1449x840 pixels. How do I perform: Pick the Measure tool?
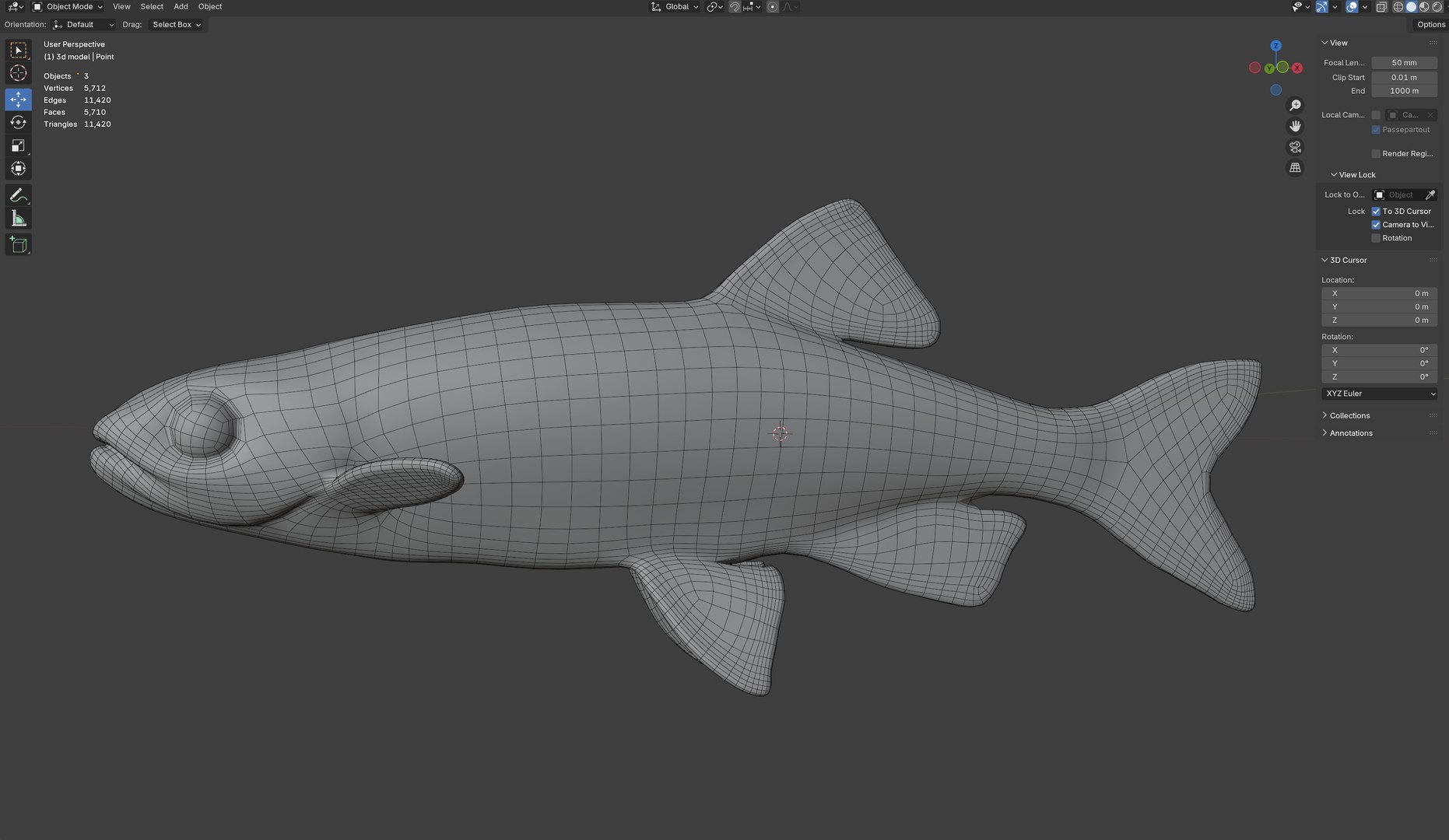18,219
